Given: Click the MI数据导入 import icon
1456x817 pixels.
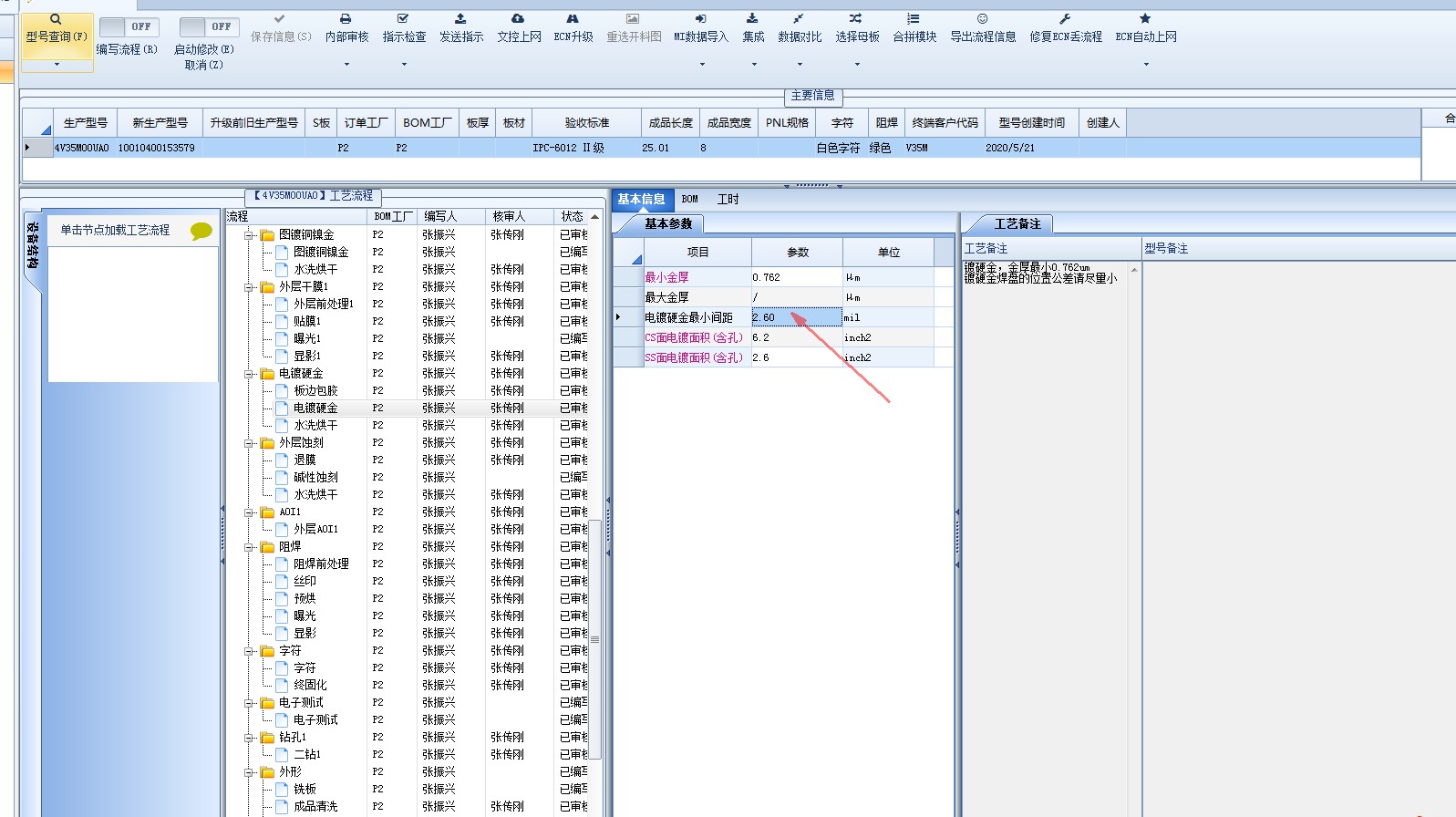Looking at the screenshot, I should [x=700, y=18].
